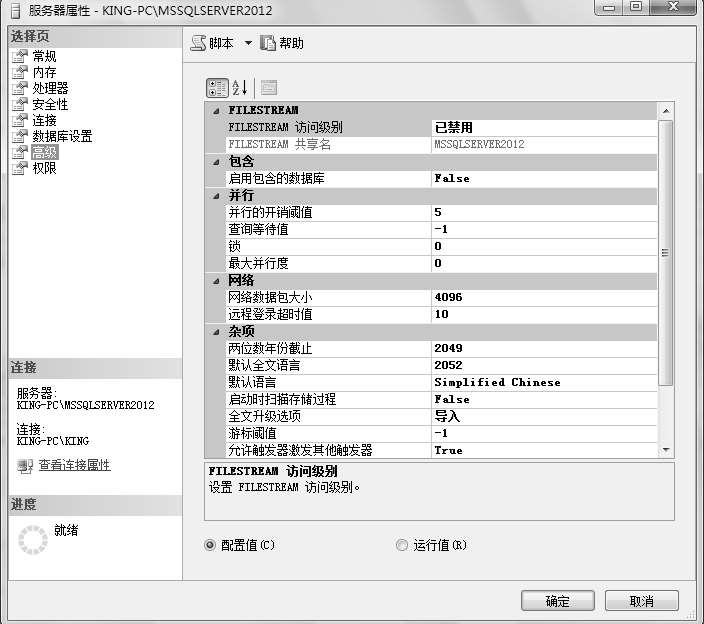Collapse the 网络 category

coord(216,281)
